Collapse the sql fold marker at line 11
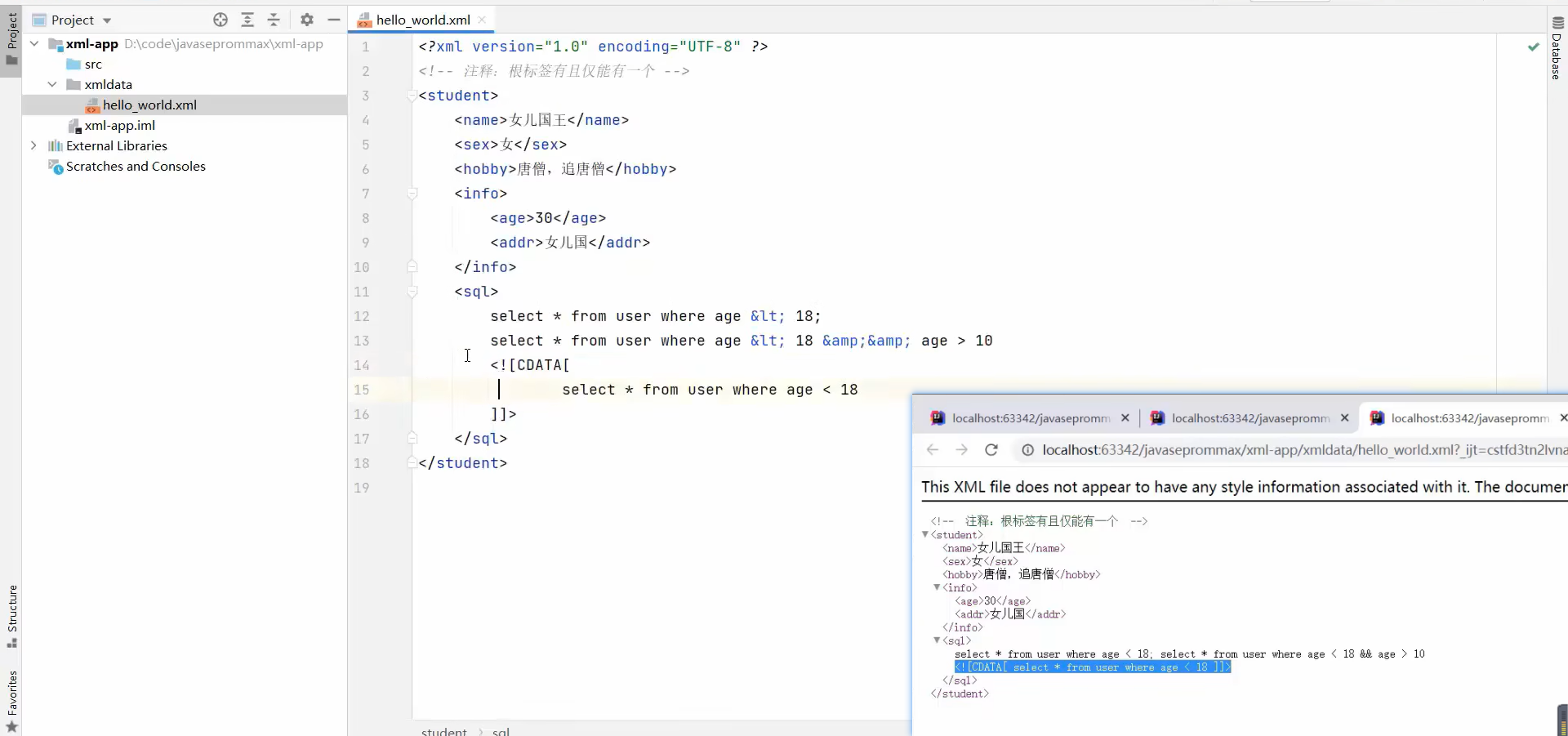The image size is (1568, 736). (412, 292)
